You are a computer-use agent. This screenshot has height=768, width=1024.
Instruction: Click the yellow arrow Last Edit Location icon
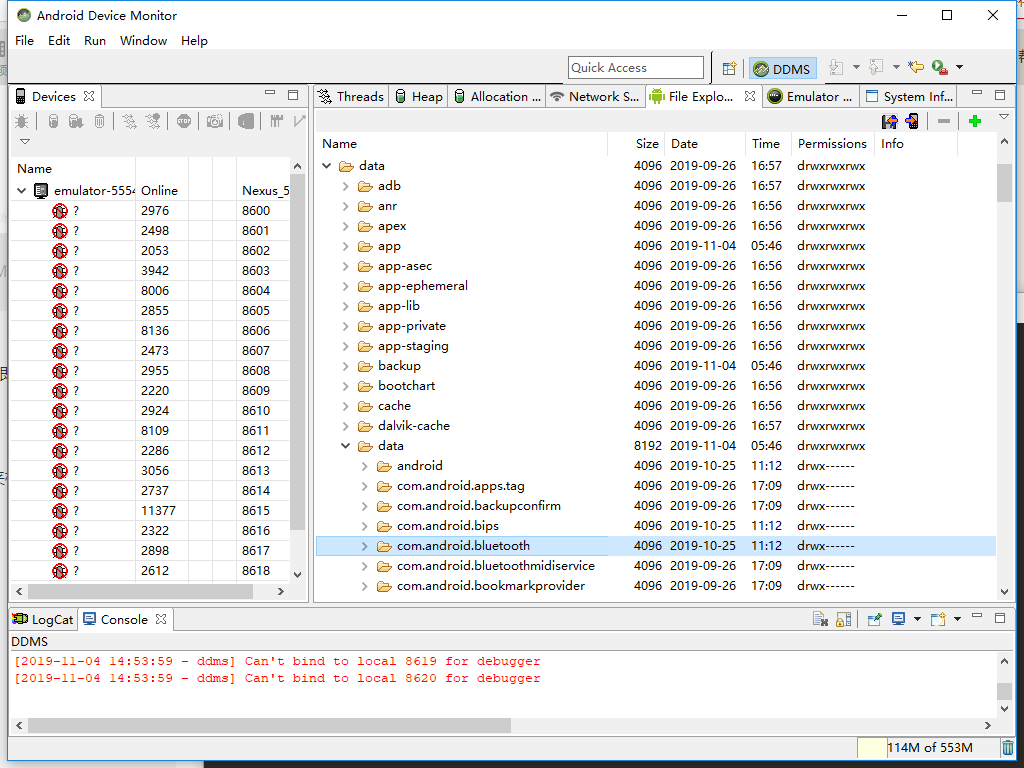tap(916, 67)
